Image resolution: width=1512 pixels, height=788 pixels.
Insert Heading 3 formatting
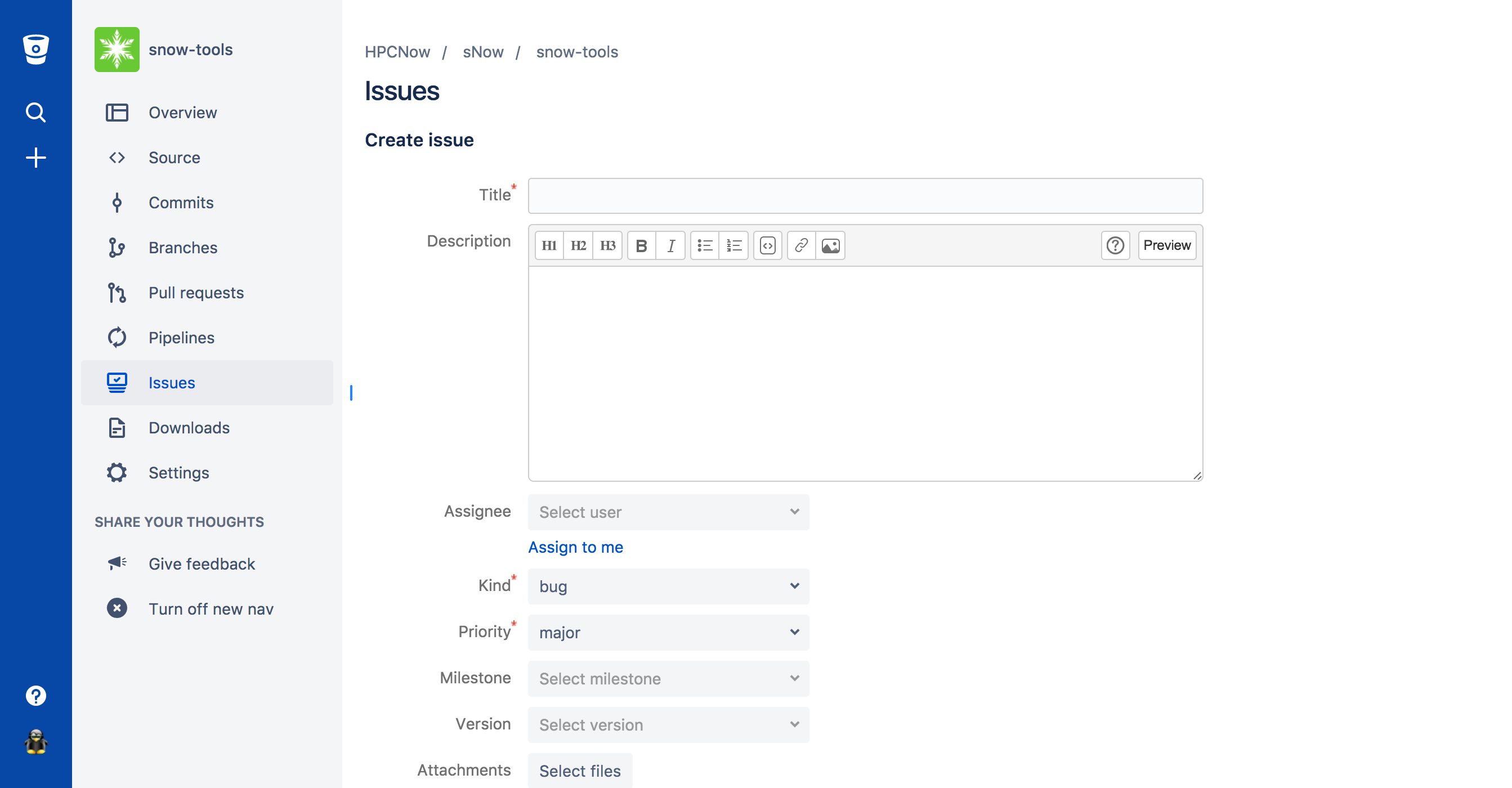[607, 245]
